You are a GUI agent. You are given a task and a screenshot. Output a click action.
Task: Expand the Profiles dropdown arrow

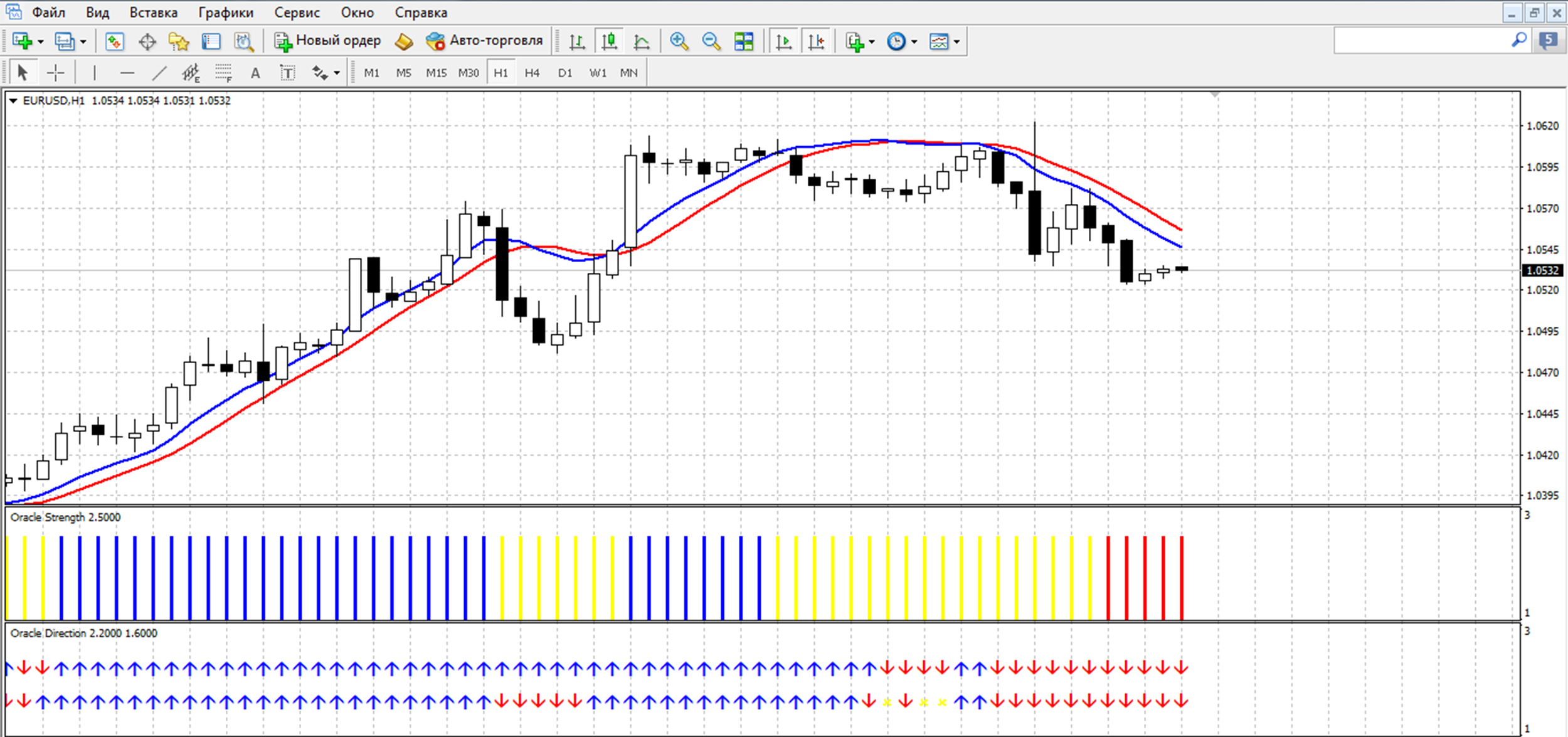click(83, 42)
